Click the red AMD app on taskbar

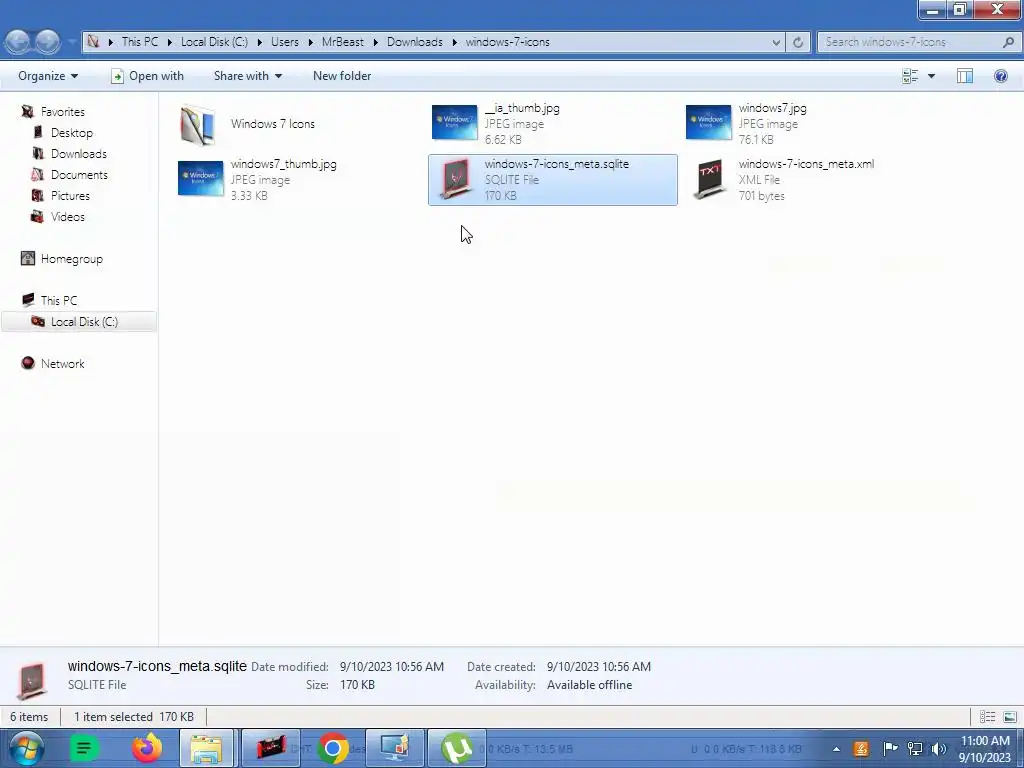tap(270, 748)
